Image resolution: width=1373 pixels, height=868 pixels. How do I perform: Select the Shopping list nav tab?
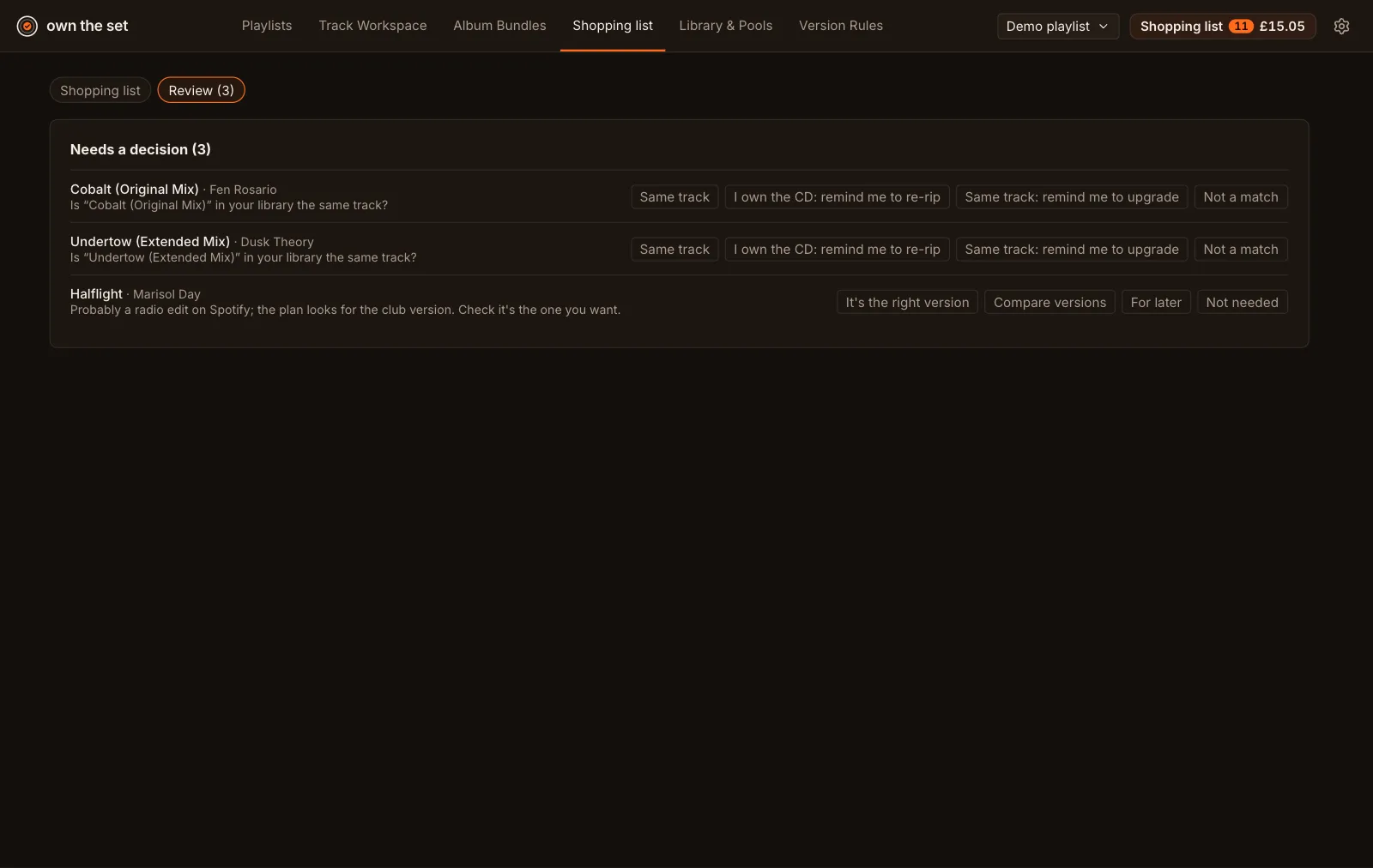pyautogui.click(x=613, y=26)
